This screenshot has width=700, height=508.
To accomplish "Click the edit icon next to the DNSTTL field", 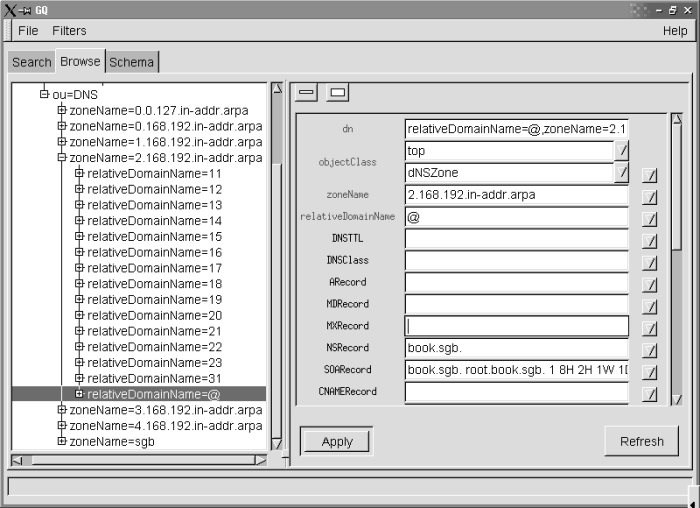I will pos(650,241).
